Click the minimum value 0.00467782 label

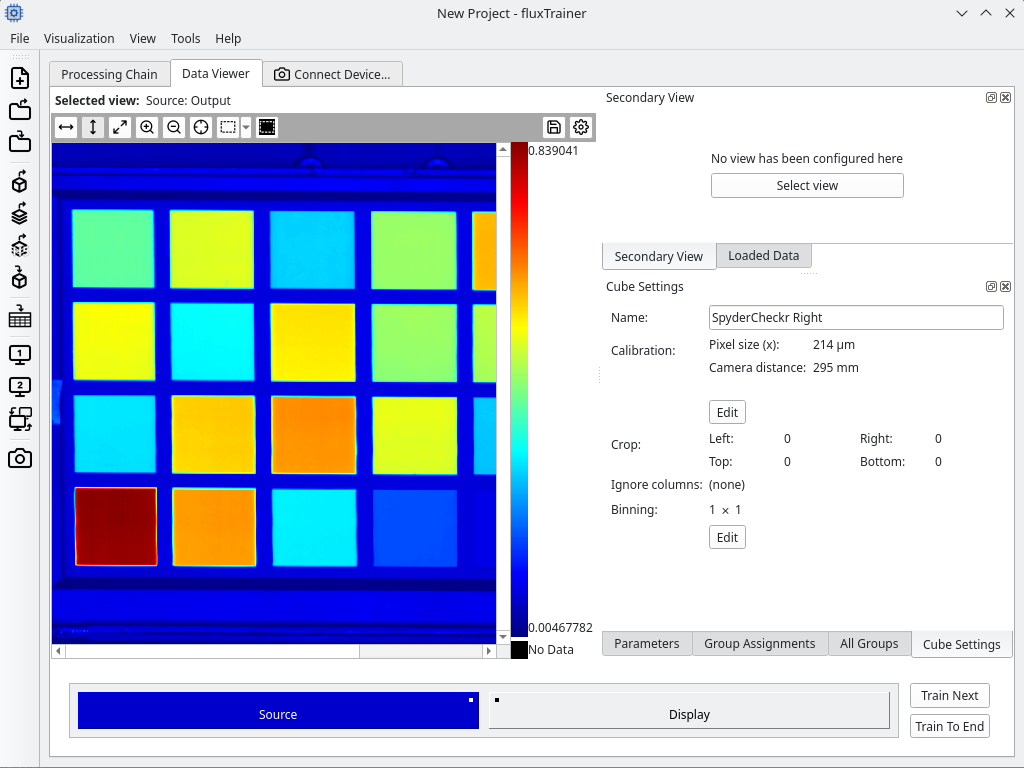(x=560, y=628)
